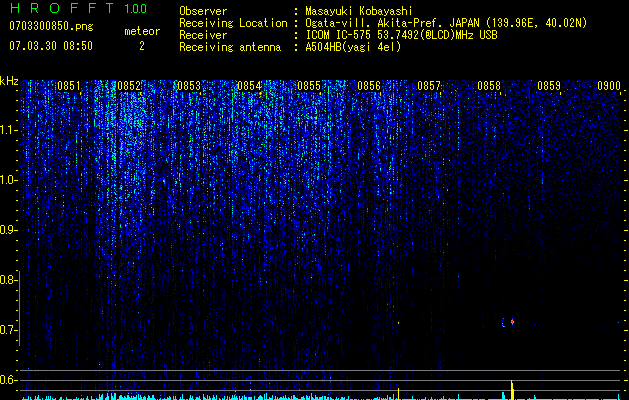Click the 0854 time marker

coord(249,86)
